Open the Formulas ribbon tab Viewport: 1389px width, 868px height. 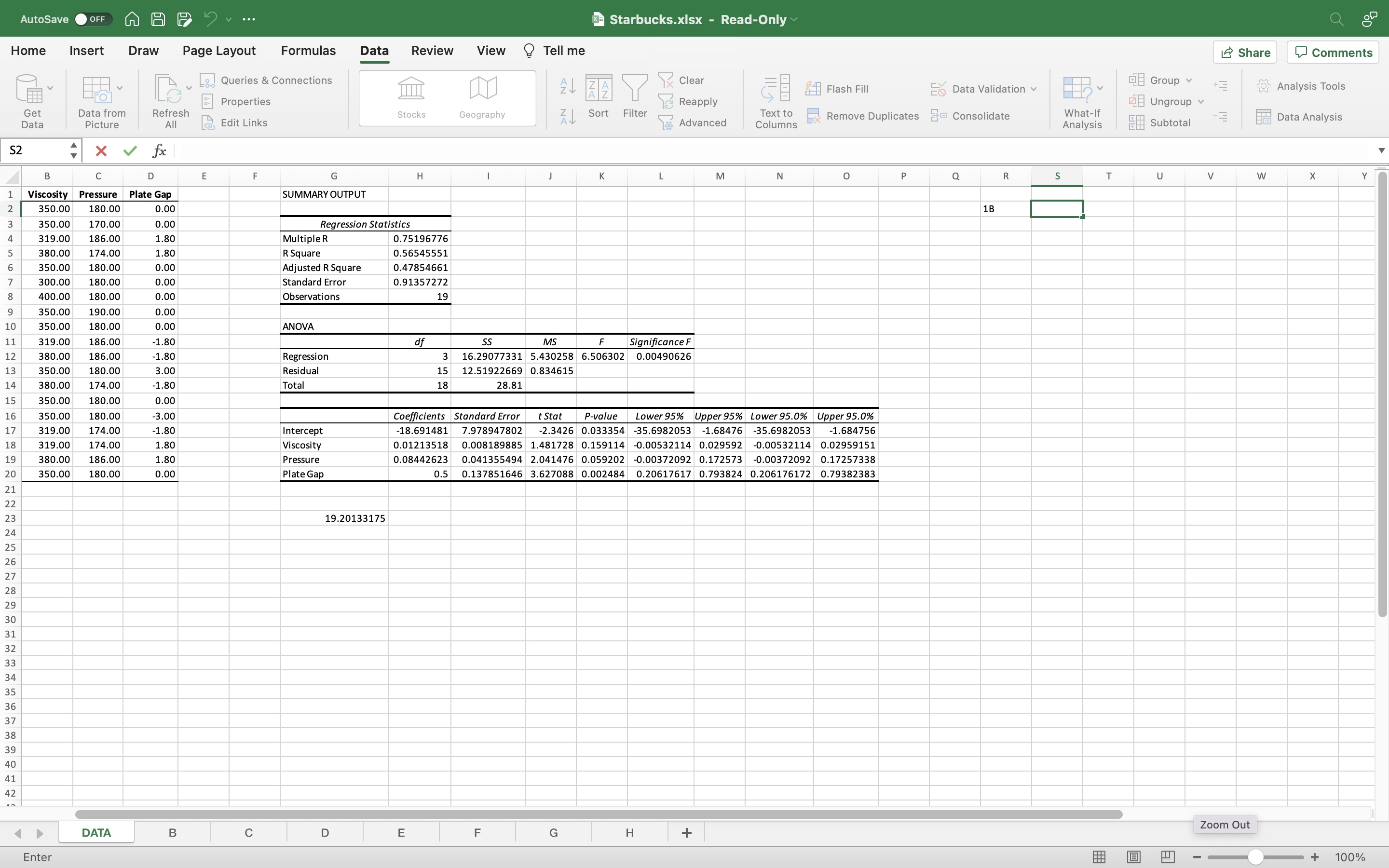coord(308,51)
